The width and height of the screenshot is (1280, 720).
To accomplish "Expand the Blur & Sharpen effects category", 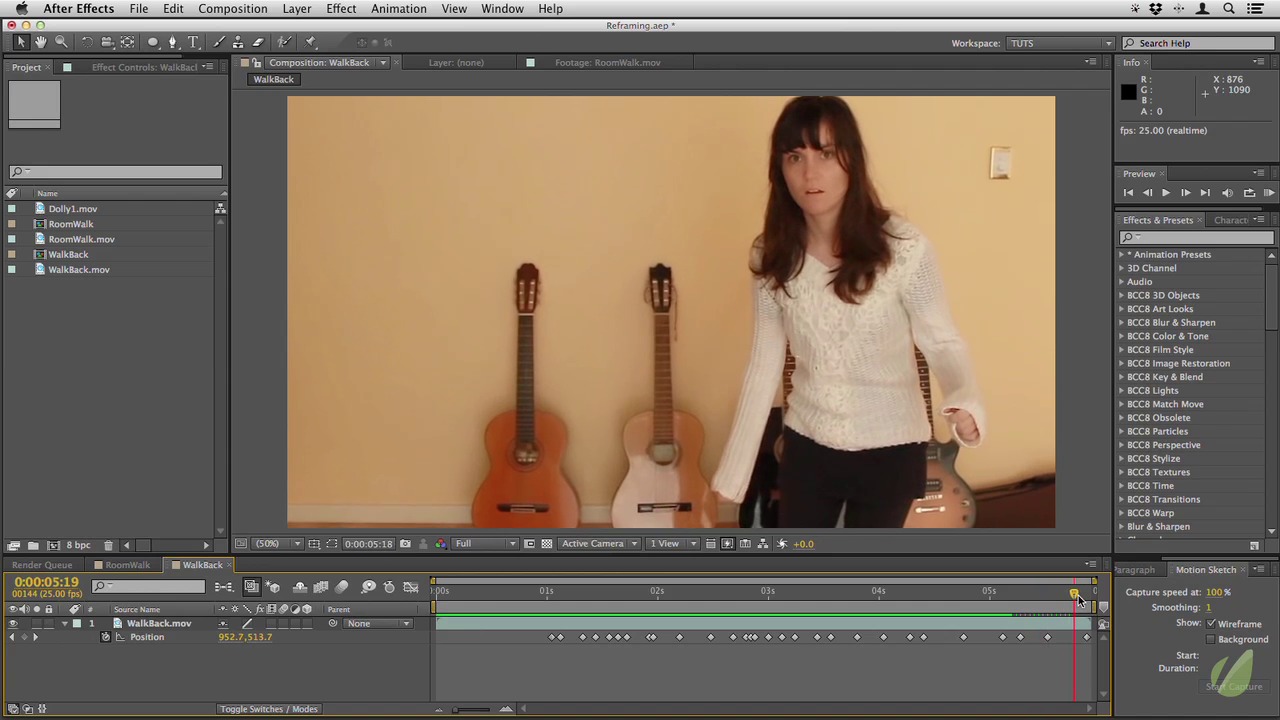I will point(1121,527).
